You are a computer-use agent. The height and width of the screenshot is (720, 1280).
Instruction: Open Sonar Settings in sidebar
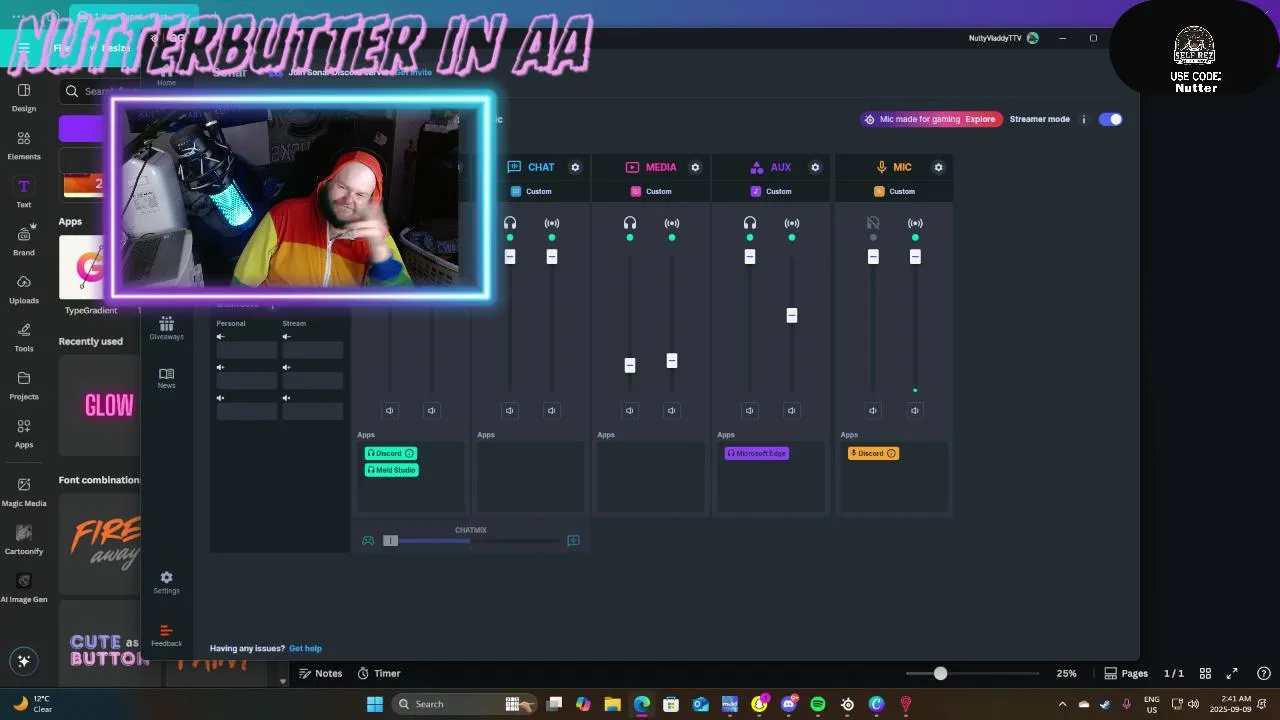pos(166,582)
